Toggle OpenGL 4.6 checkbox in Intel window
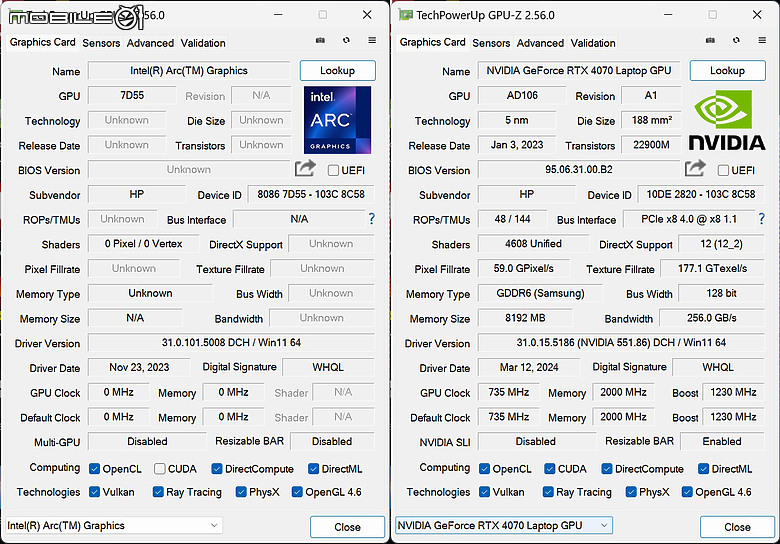 pyautogui.click(x=297, y=492)
